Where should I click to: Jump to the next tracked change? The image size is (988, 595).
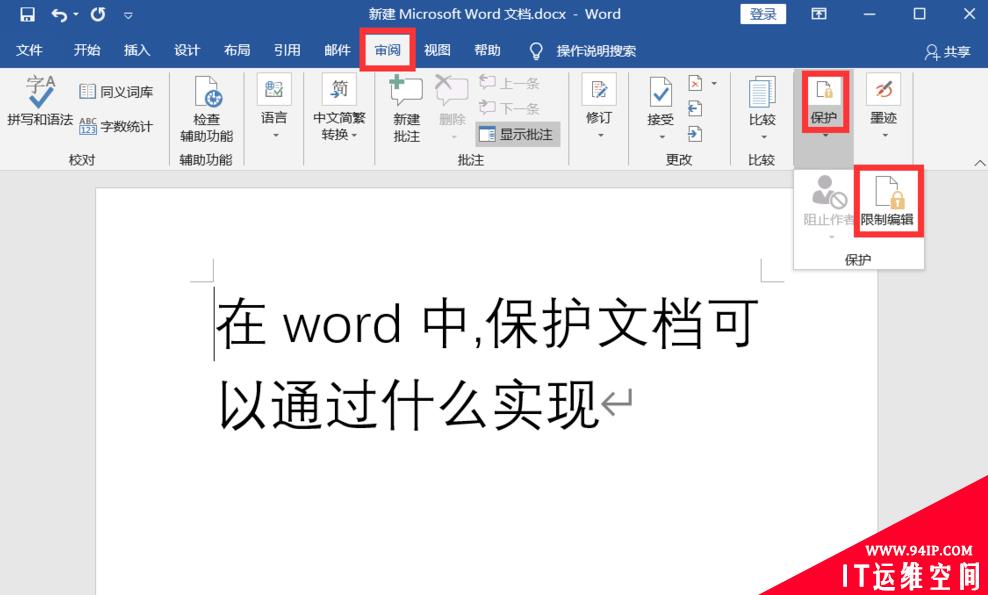click(x=695, y=134)
